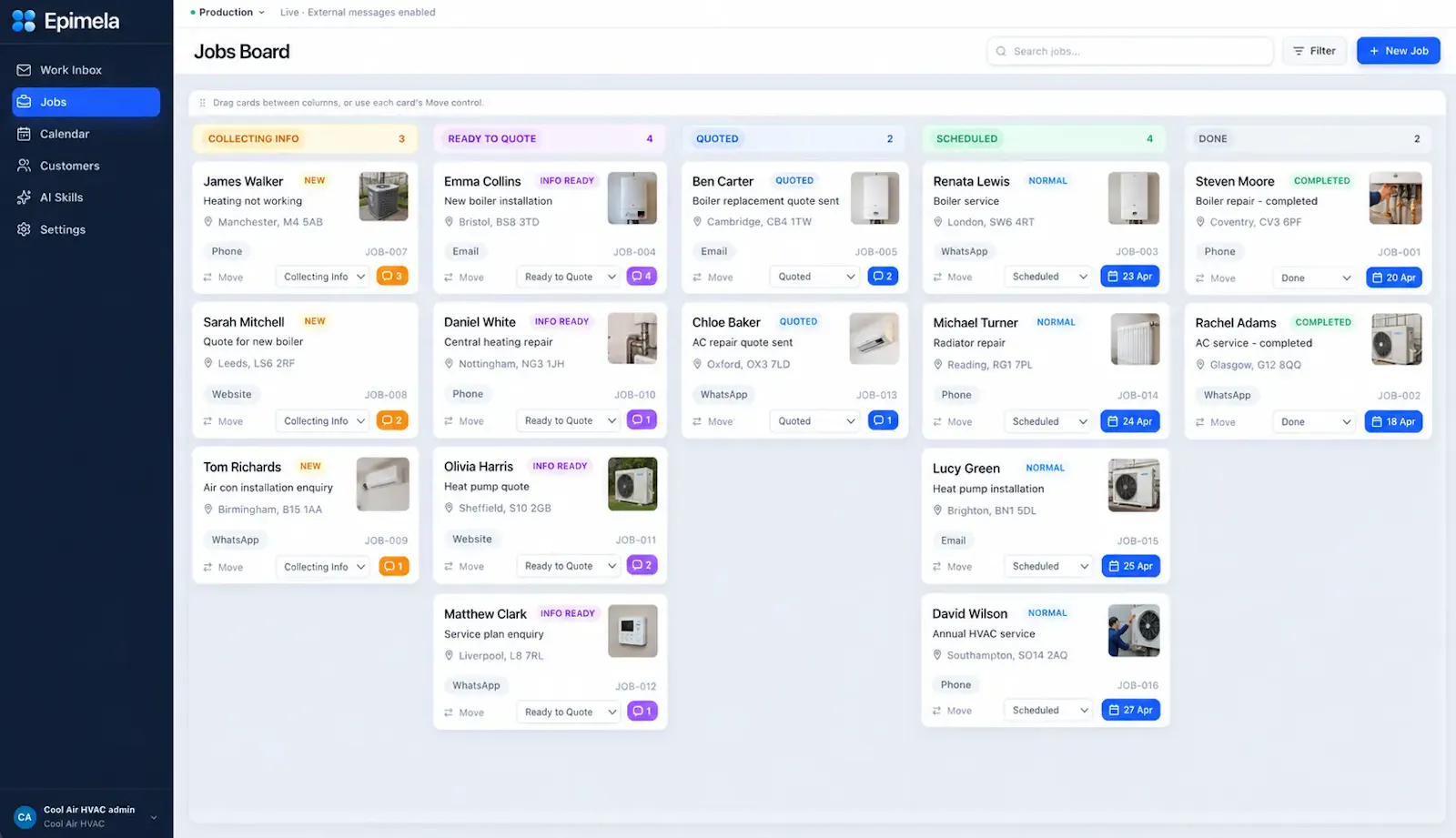Open status dropdown on Daniel White card
This screenshot has height=838, width=1456.
tap(570, 420)
